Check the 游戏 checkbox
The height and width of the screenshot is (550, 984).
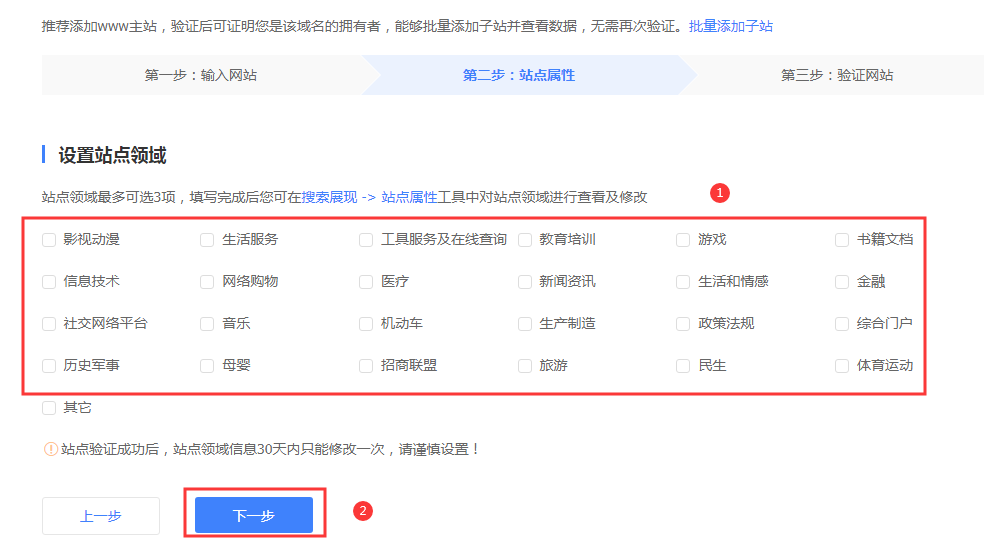coord(683,240)
